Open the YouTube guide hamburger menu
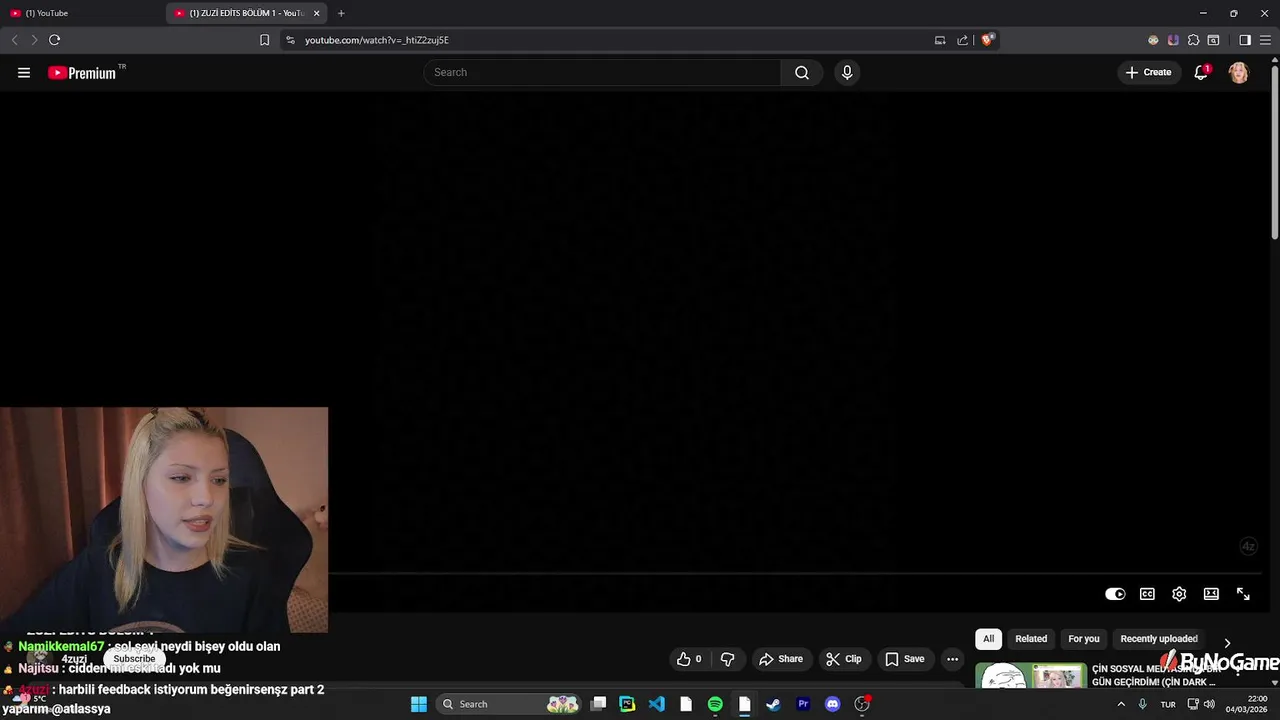 click(x=24, y=73)
